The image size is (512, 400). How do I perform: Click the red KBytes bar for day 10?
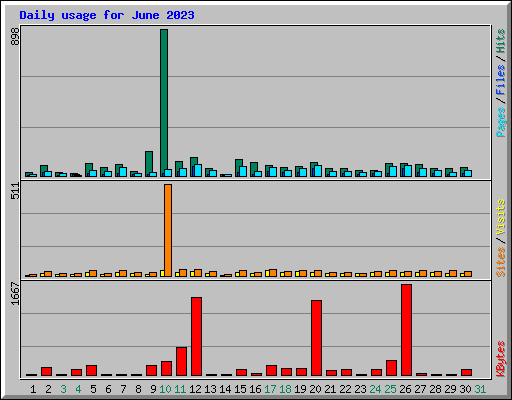click(166, 368)
